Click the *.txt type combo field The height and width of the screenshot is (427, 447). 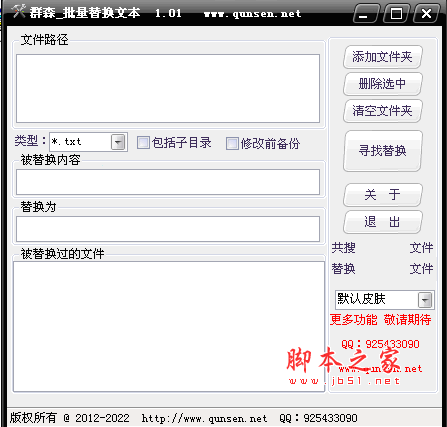[x=88, y=142]
